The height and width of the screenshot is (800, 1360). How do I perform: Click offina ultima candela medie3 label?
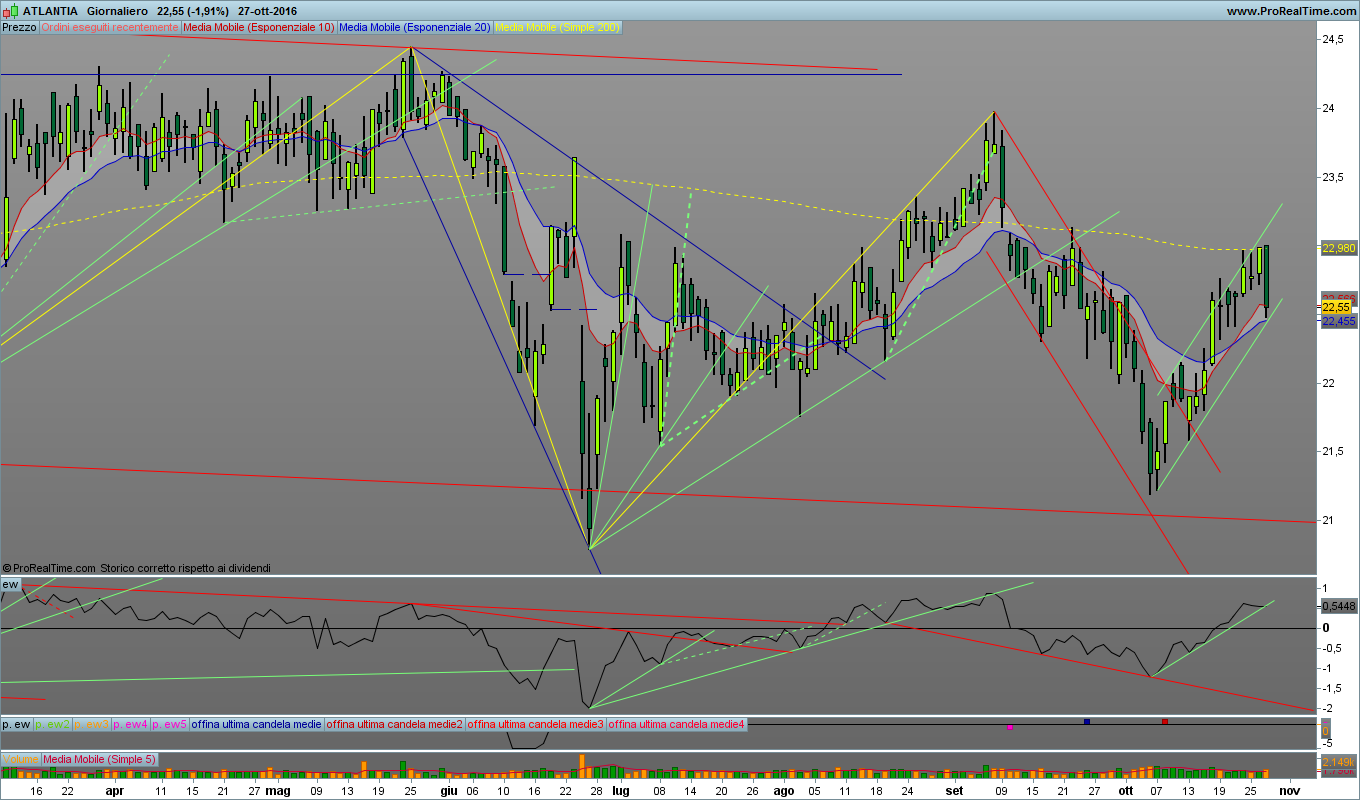(x=536, y=723)
